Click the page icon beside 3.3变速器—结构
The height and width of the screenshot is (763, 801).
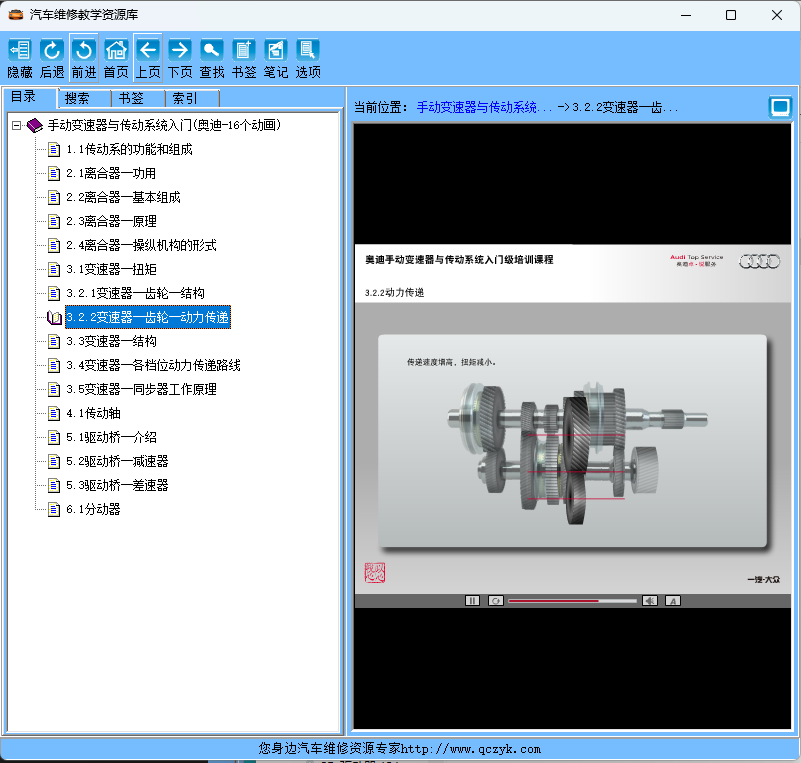[x=54, y=342]
